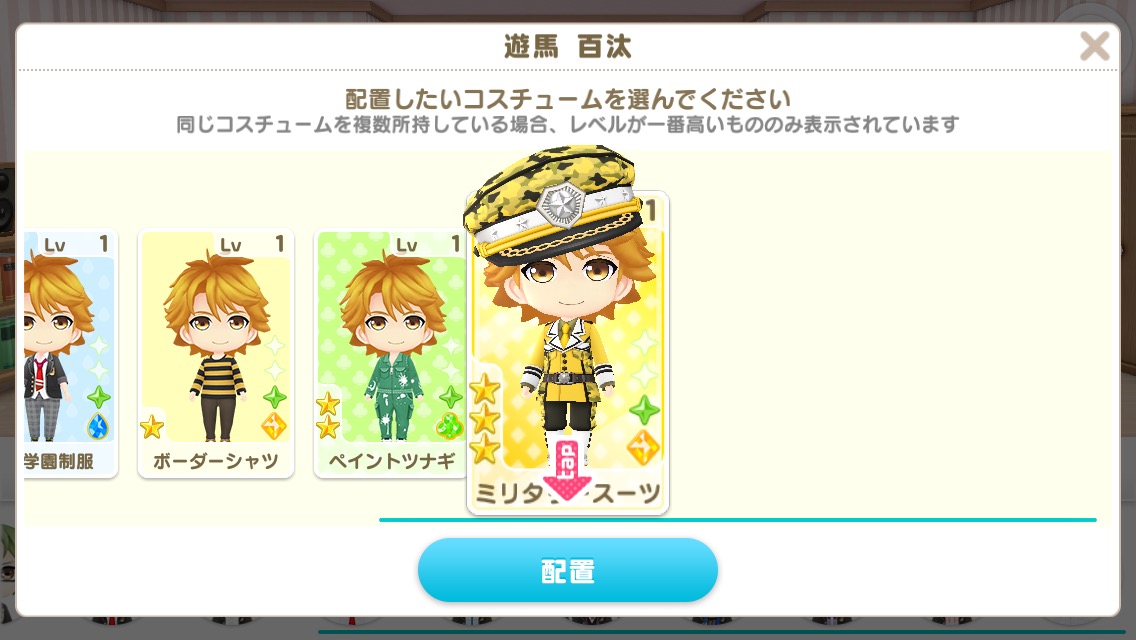Click the teal horizontal scrollbar

point(738,520)
